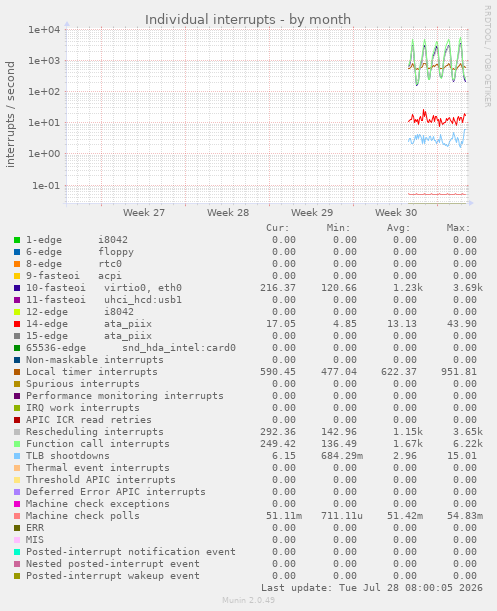Click the graph title Individual interrupts by month
The width and height of the screenshot is (497, 611).
(x=248, y=19)
